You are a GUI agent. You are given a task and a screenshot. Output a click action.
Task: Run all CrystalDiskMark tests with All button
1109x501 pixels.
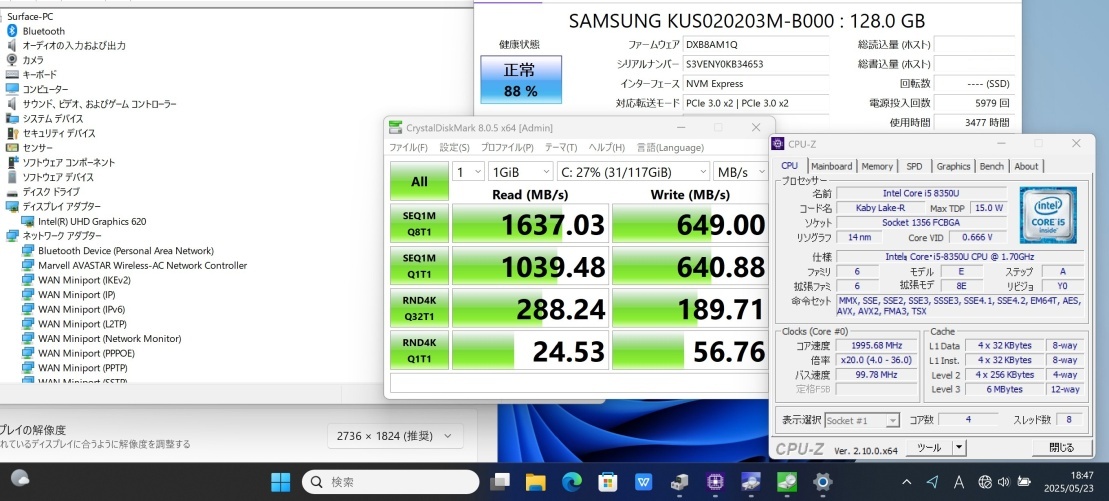click(x=419, y=181)
